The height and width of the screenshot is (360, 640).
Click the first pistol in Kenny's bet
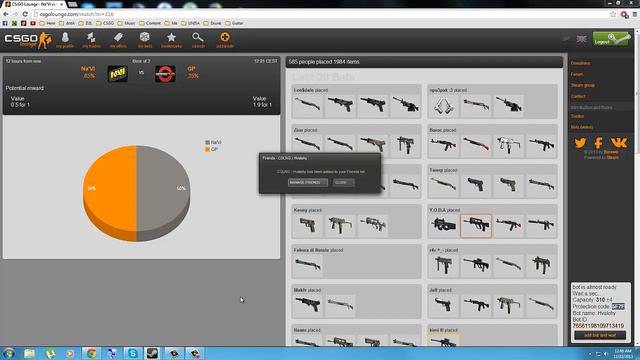pos(307,225)
